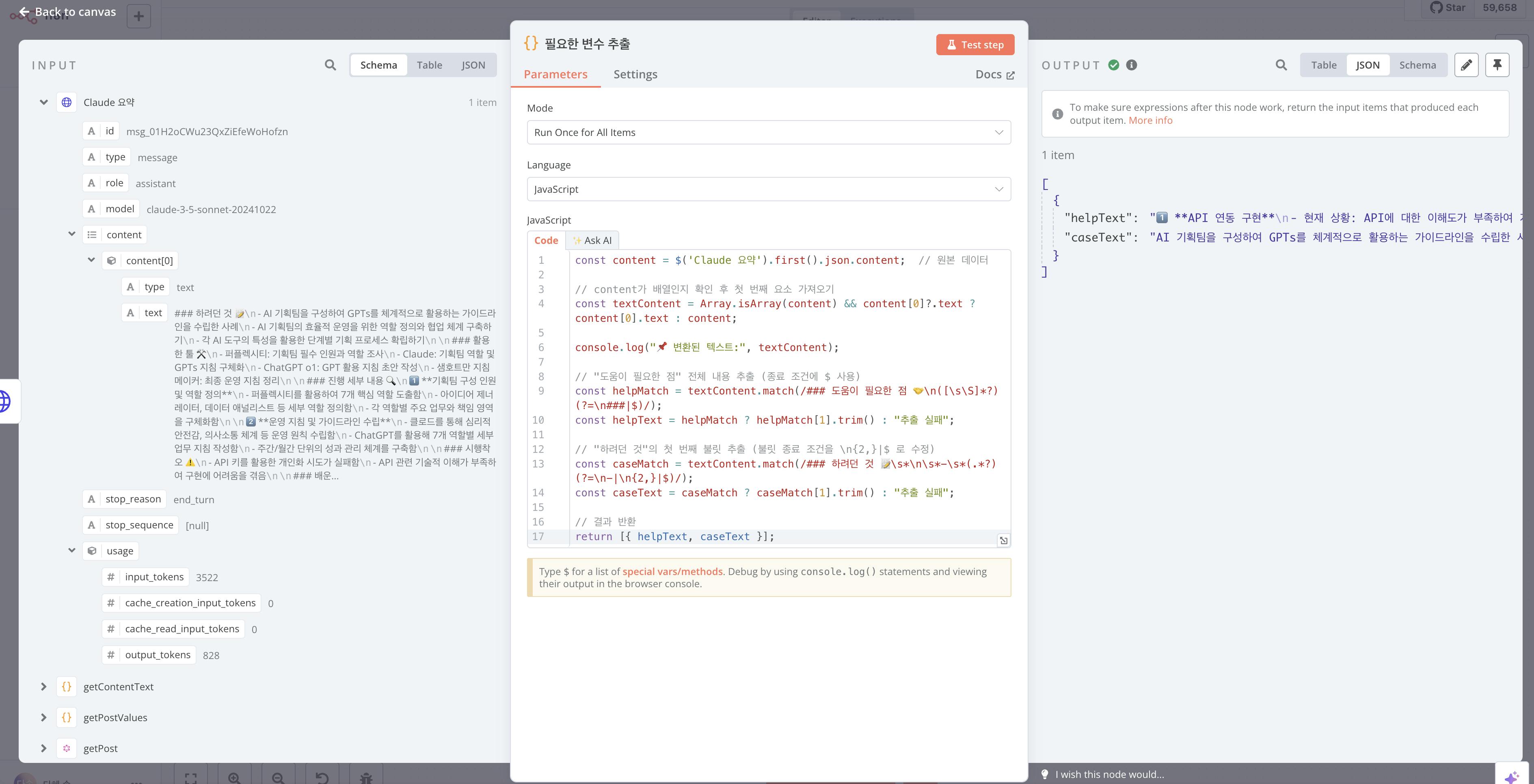Open the Language dropdown
This screenshot has width=1534, height=784.
click(768, 189)
